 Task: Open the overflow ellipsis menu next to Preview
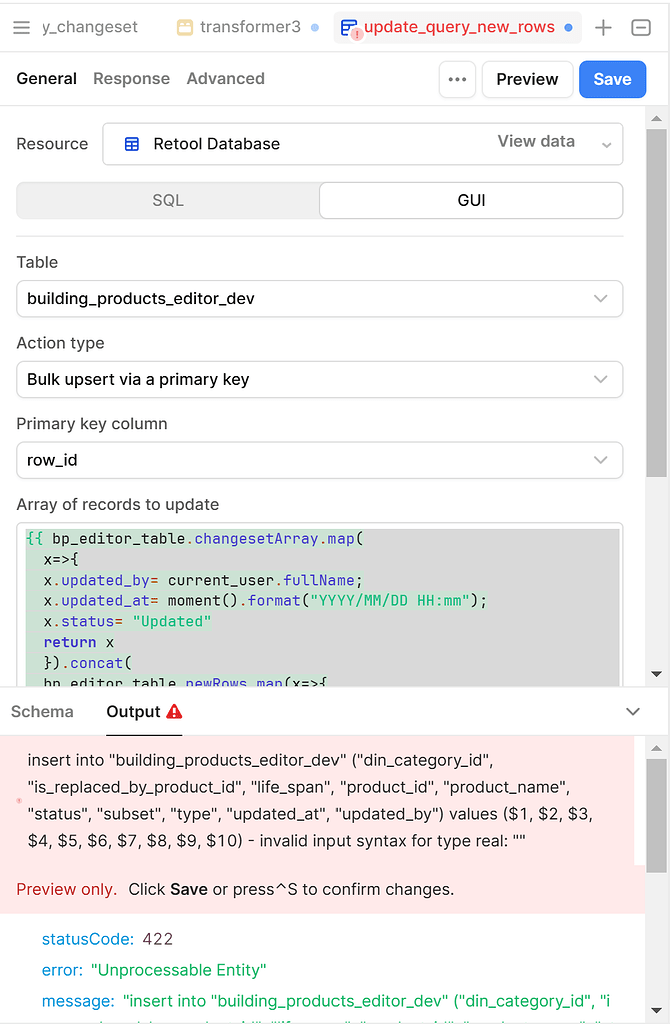pos(457,78)
